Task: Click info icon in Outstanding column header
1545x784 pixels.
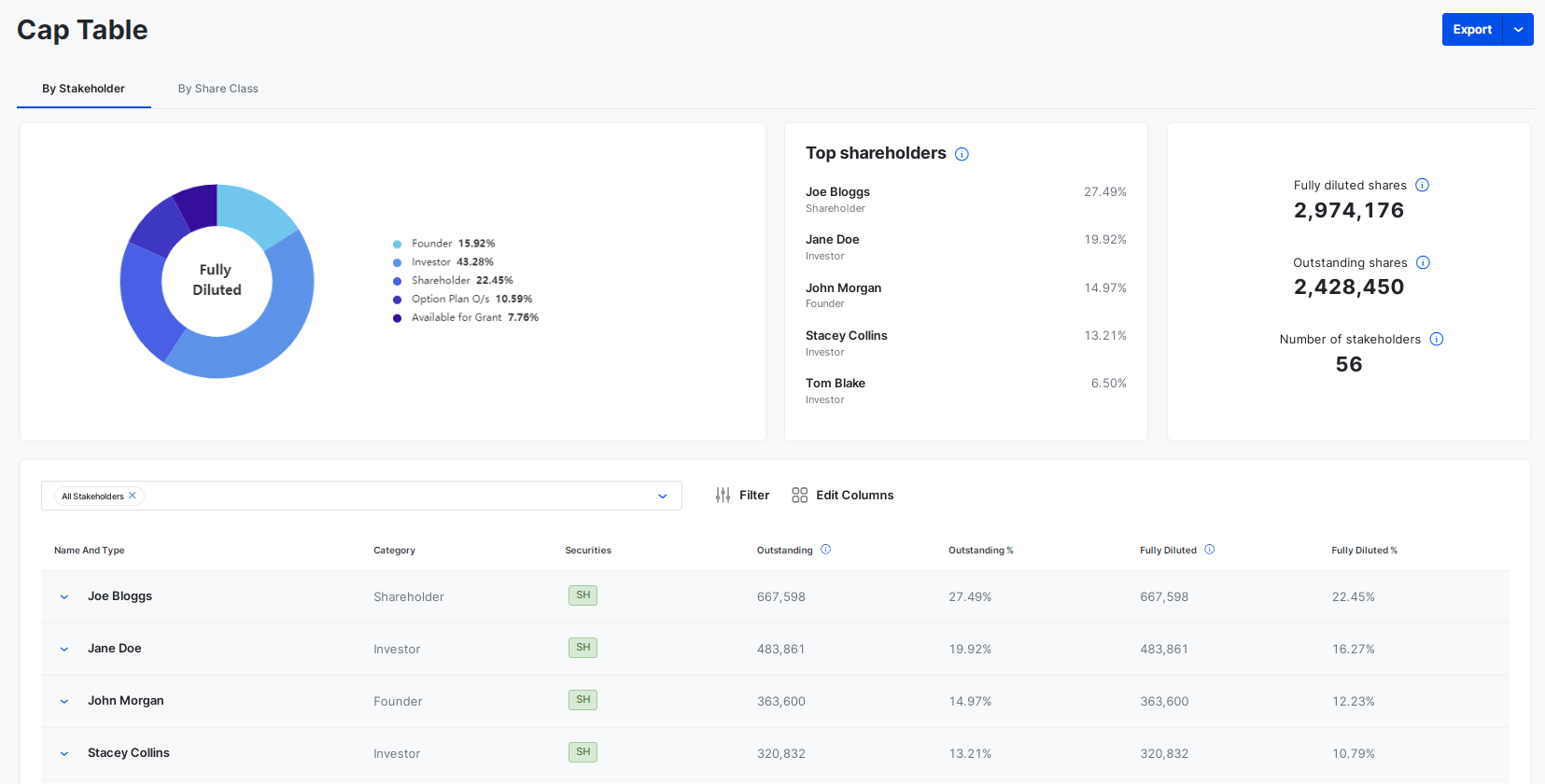Action: coord(825,550)
